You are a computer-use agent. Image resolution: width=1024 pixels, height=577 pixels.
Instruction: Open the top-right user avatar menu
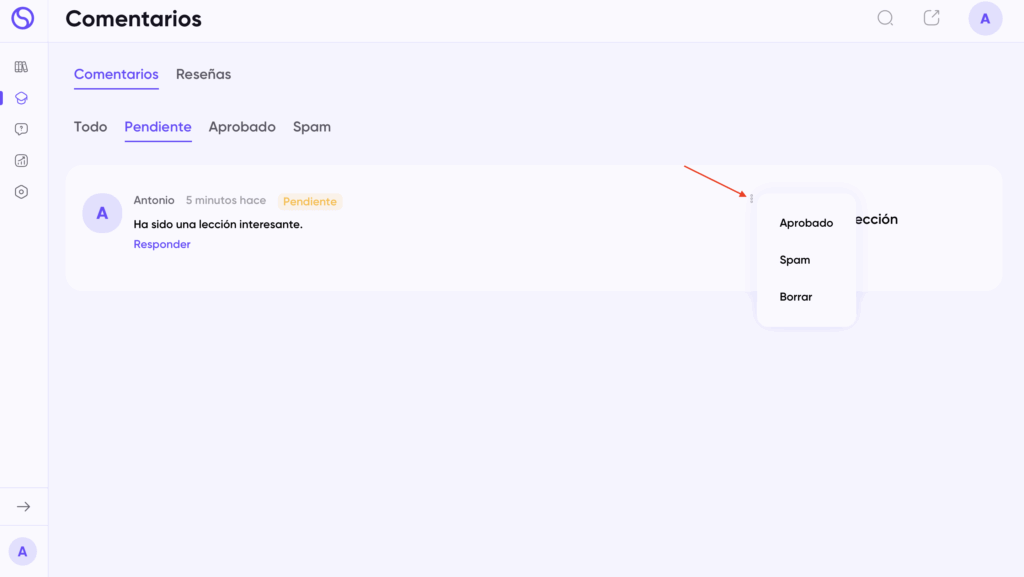click(985, 19)
